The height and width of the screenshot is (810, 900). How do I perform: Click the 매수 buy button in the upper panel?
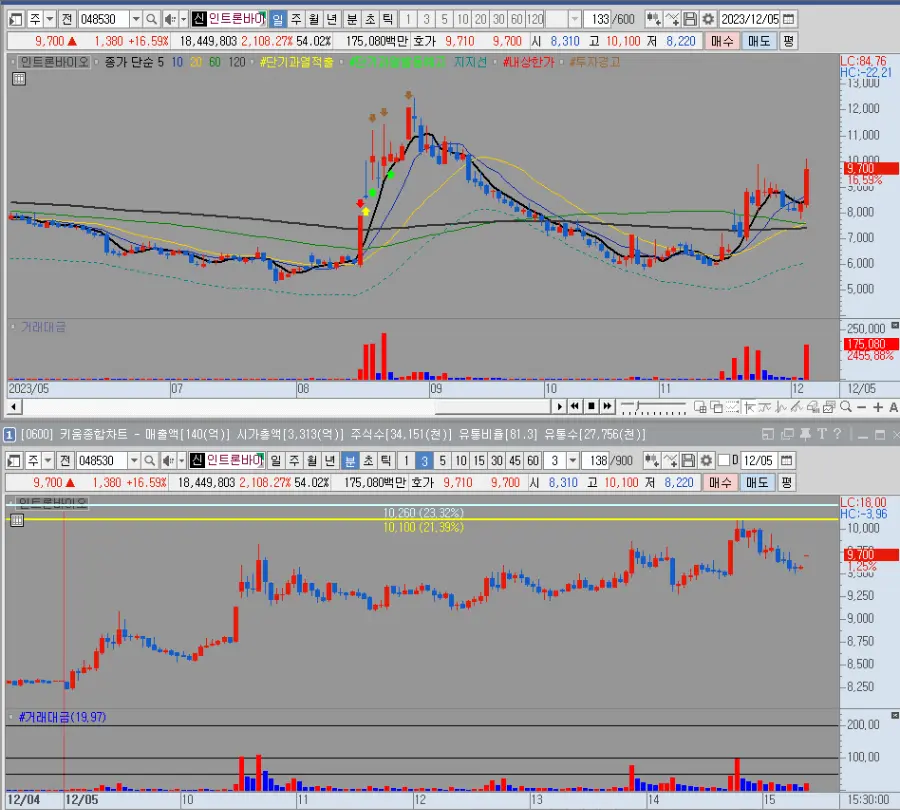(x=722, y=41)
